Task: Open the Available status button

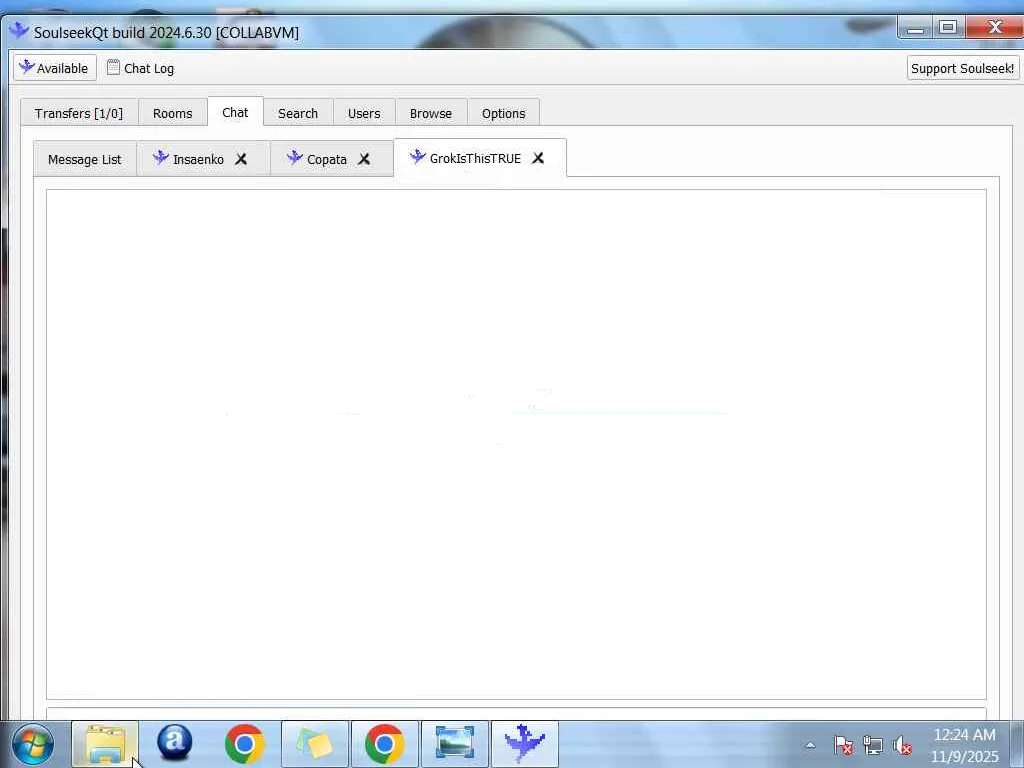Action: point(55,68)
